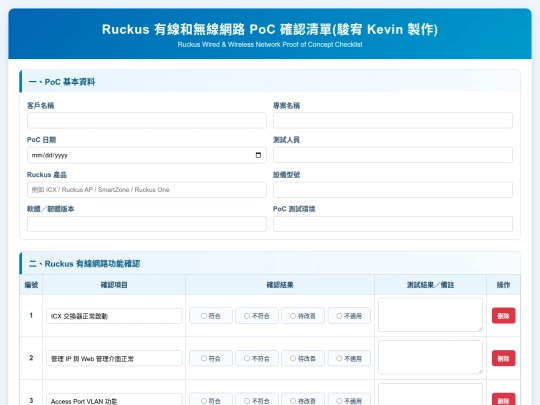Click the 設備型號 input field
The width and height of the screenshot is (540, 405).
pyautogui.click(x=393, y=190)
